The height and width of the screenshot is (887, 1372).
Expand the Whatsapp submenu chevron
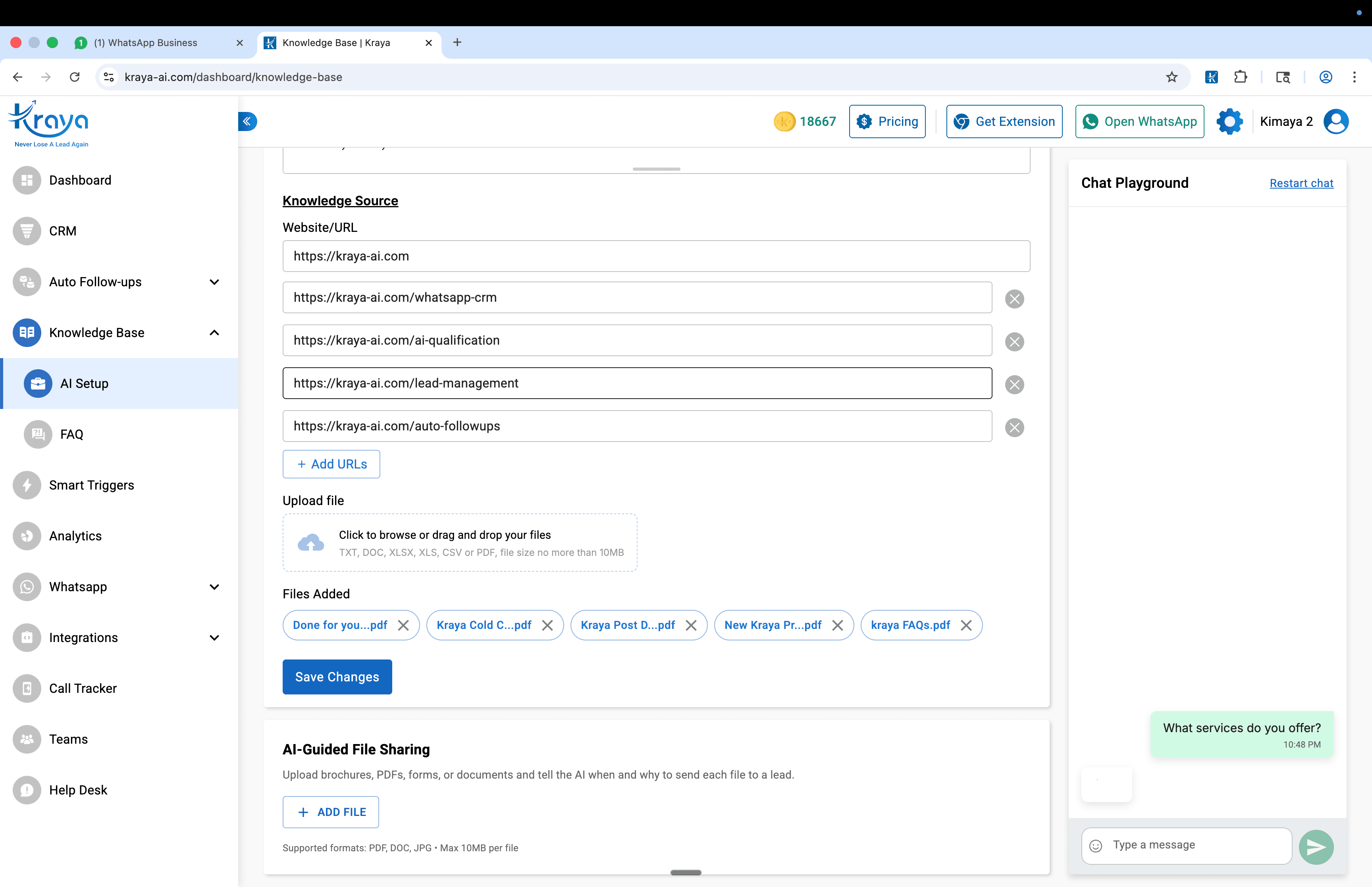[214, 587]
